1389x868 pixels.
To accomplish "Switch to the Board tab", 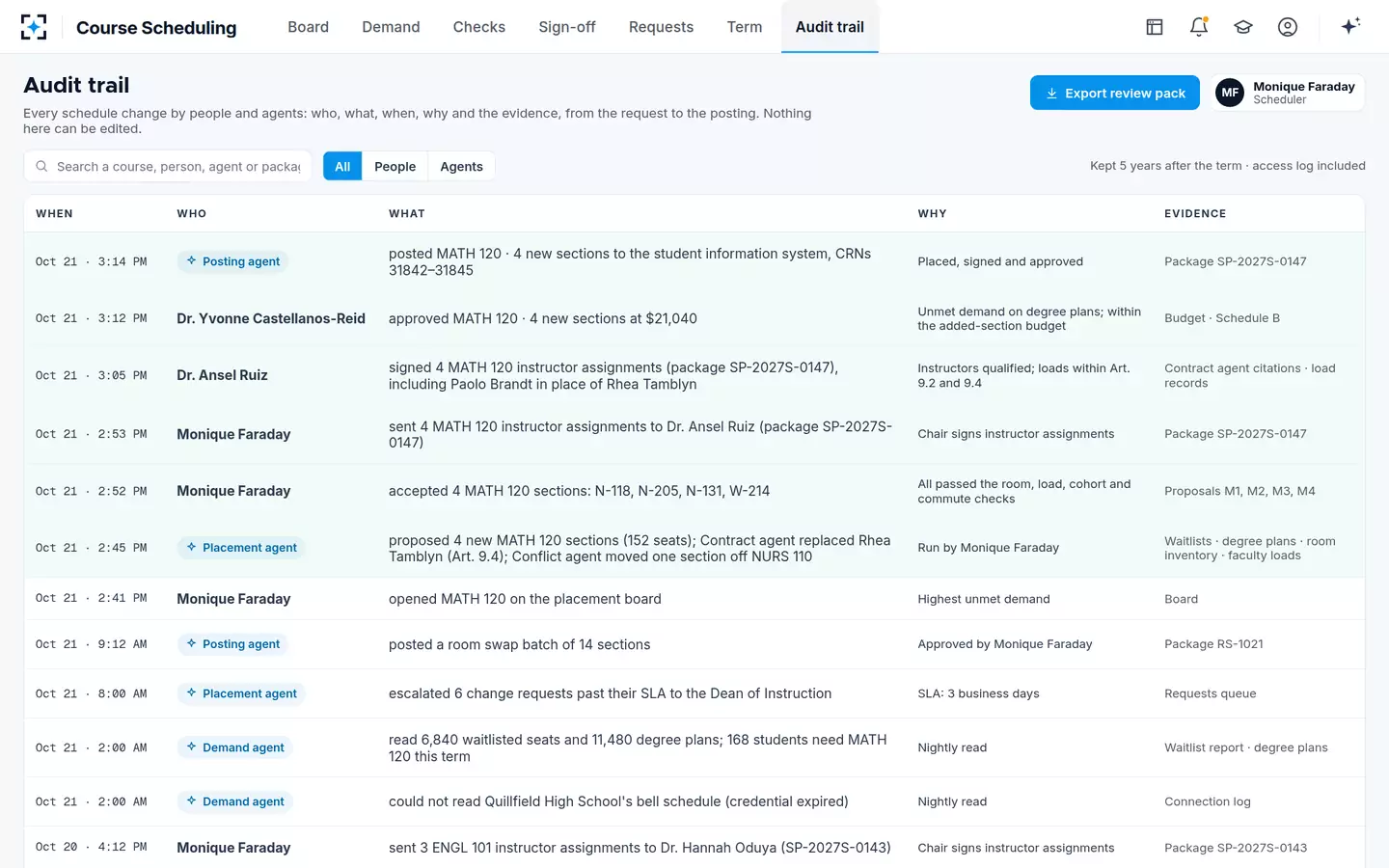I will 308,27.
